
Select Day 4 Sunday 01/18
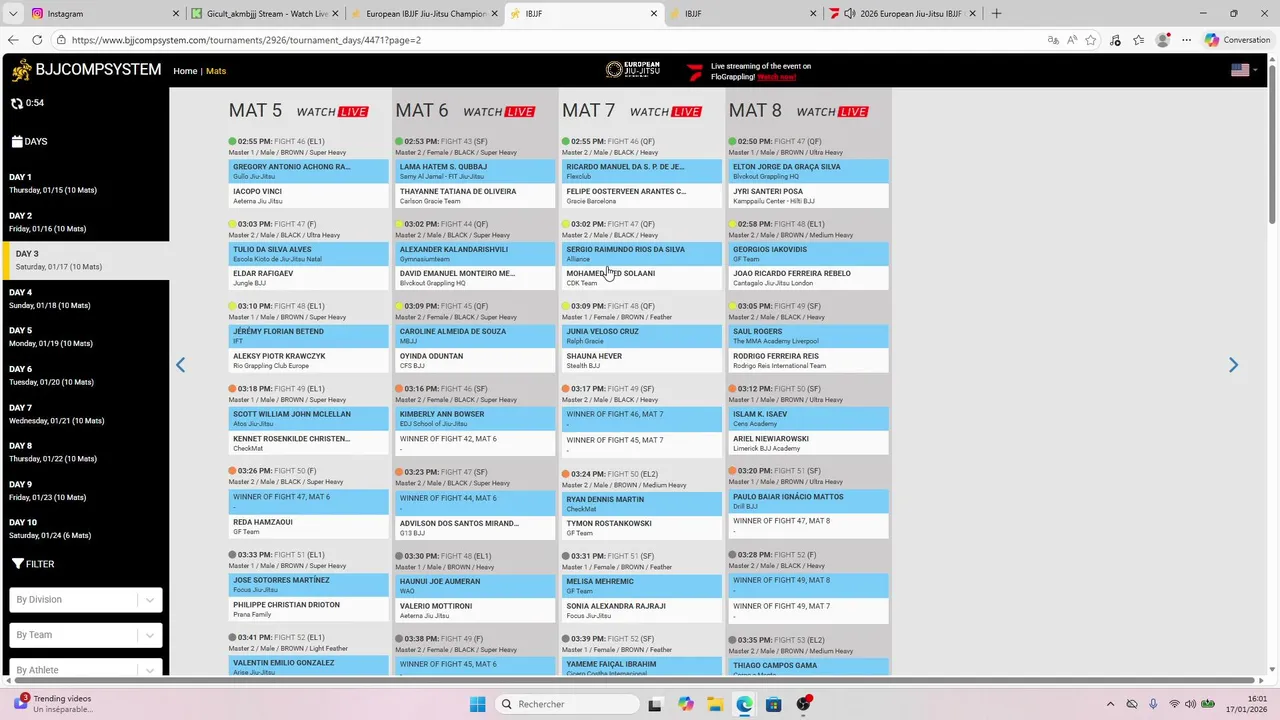click(85, 299)
